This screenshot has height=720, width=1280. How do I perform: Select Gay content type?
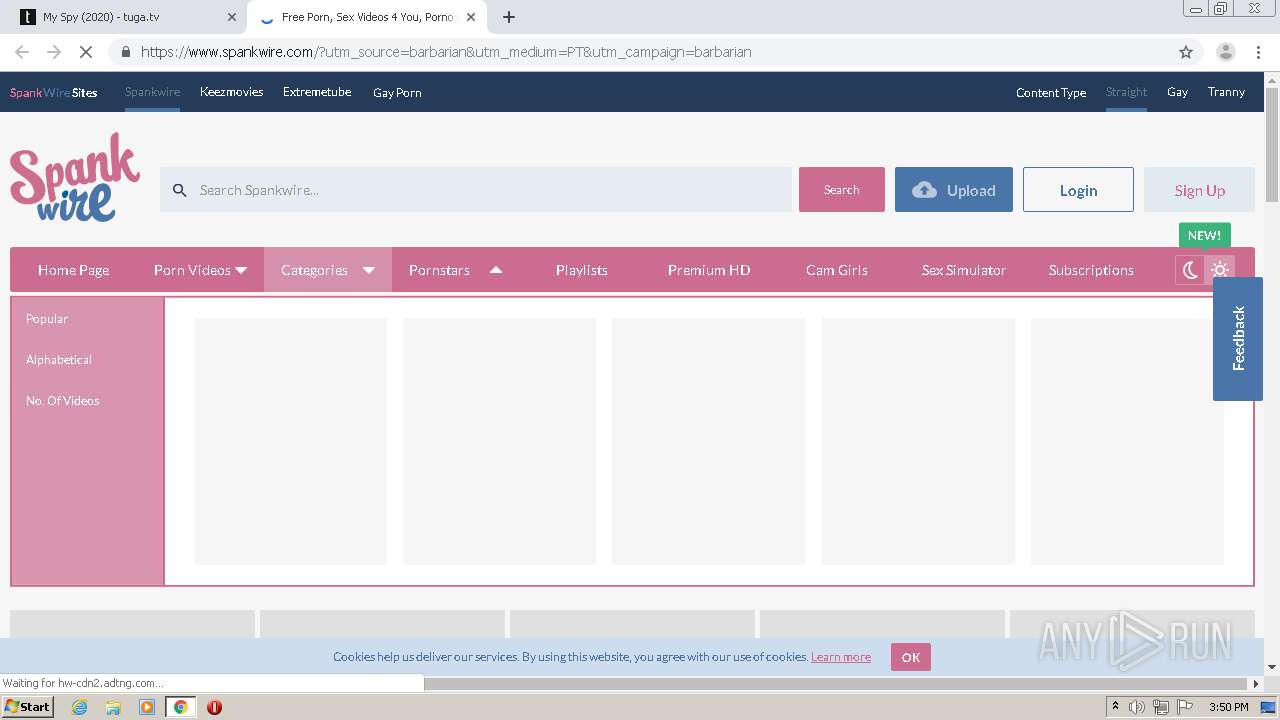coord(1177,92)
